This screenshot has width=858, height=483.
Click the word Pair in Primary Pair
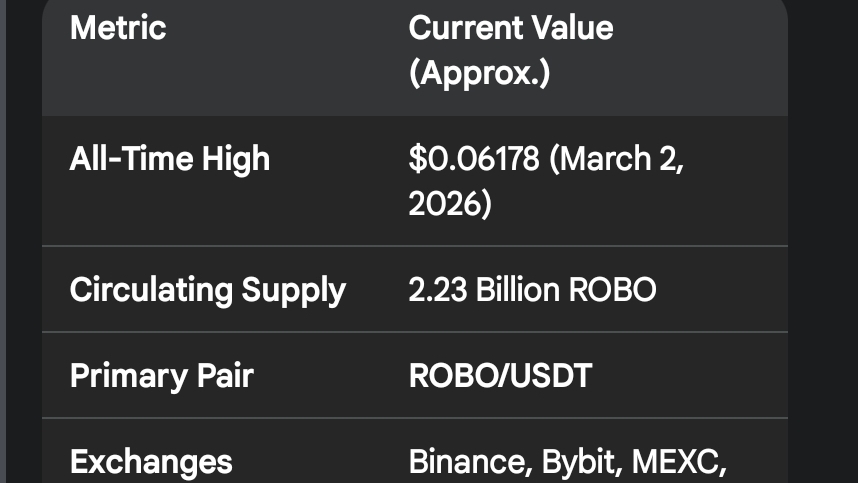click(x=224, y=376)
